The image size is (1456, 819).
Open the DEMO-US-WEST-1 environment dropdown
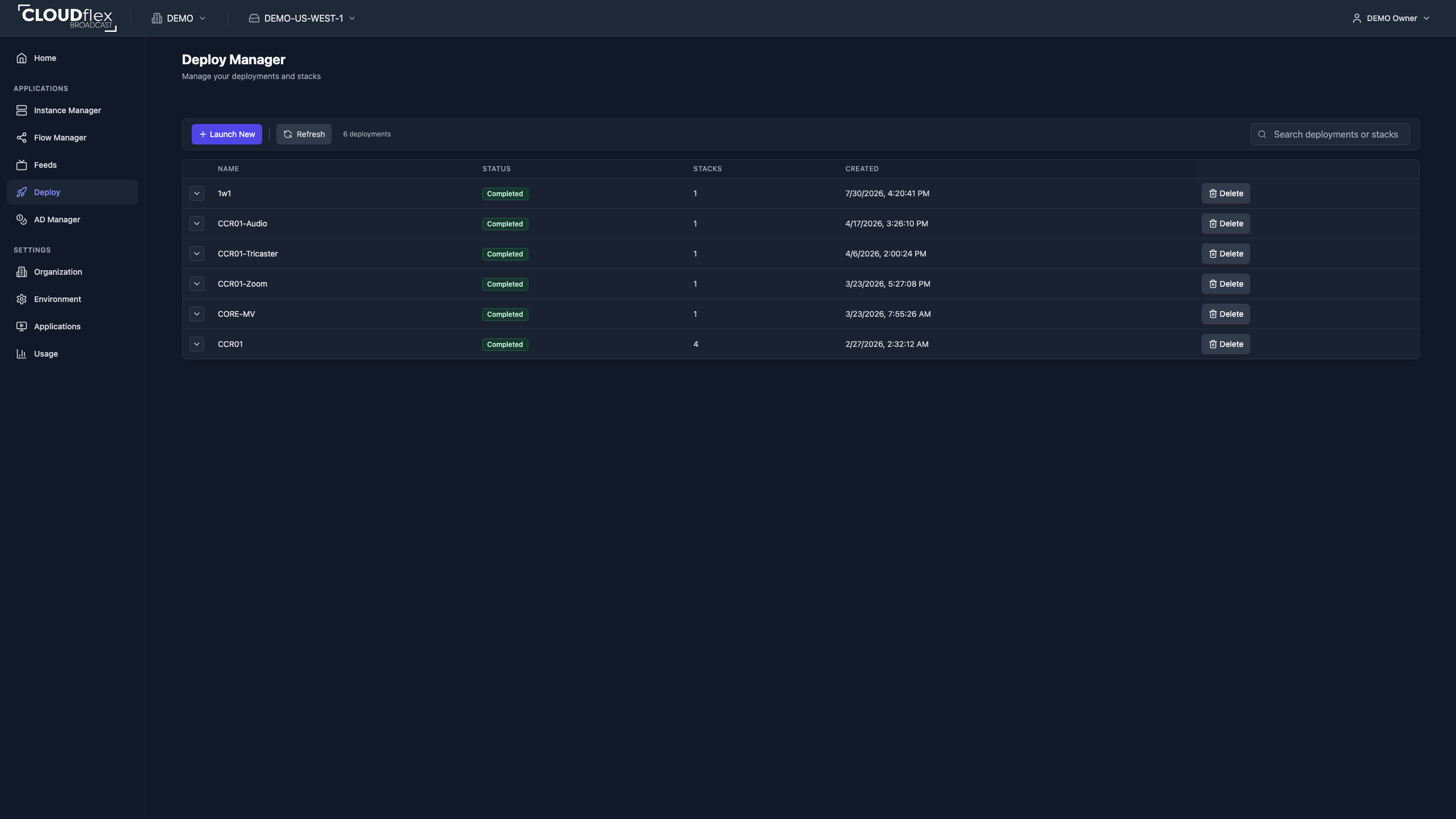(x=302, y=18)
